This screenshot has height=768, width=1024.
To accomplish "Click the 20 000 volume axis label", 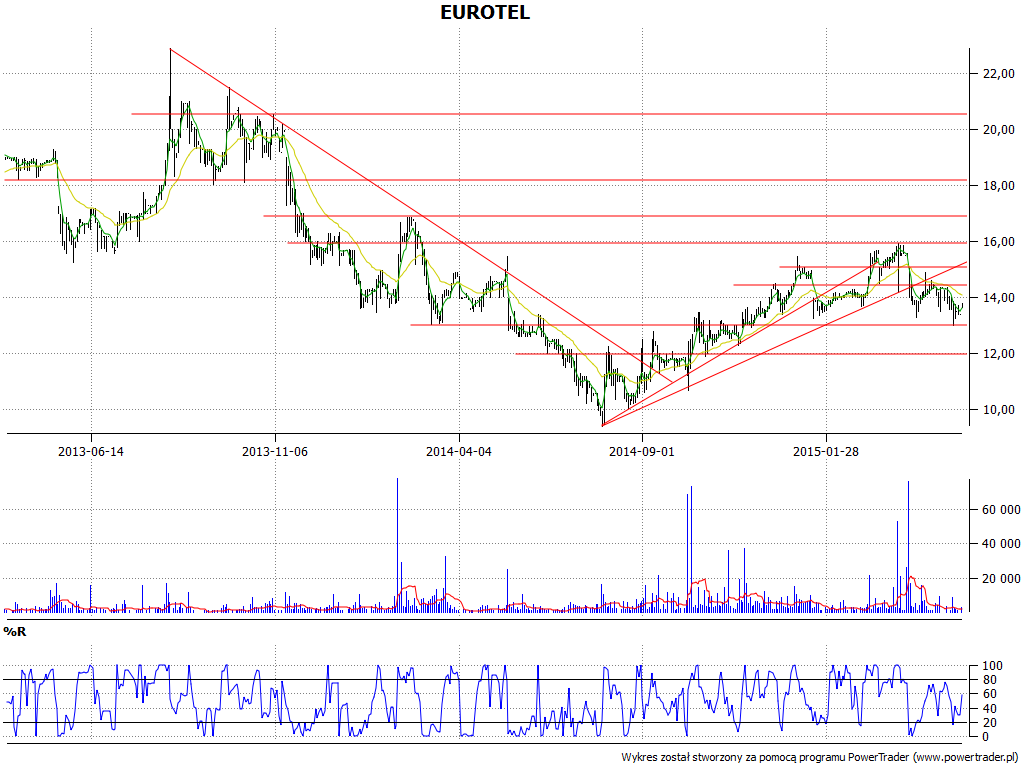I will pyautogui.click(x=1001, y=578).
